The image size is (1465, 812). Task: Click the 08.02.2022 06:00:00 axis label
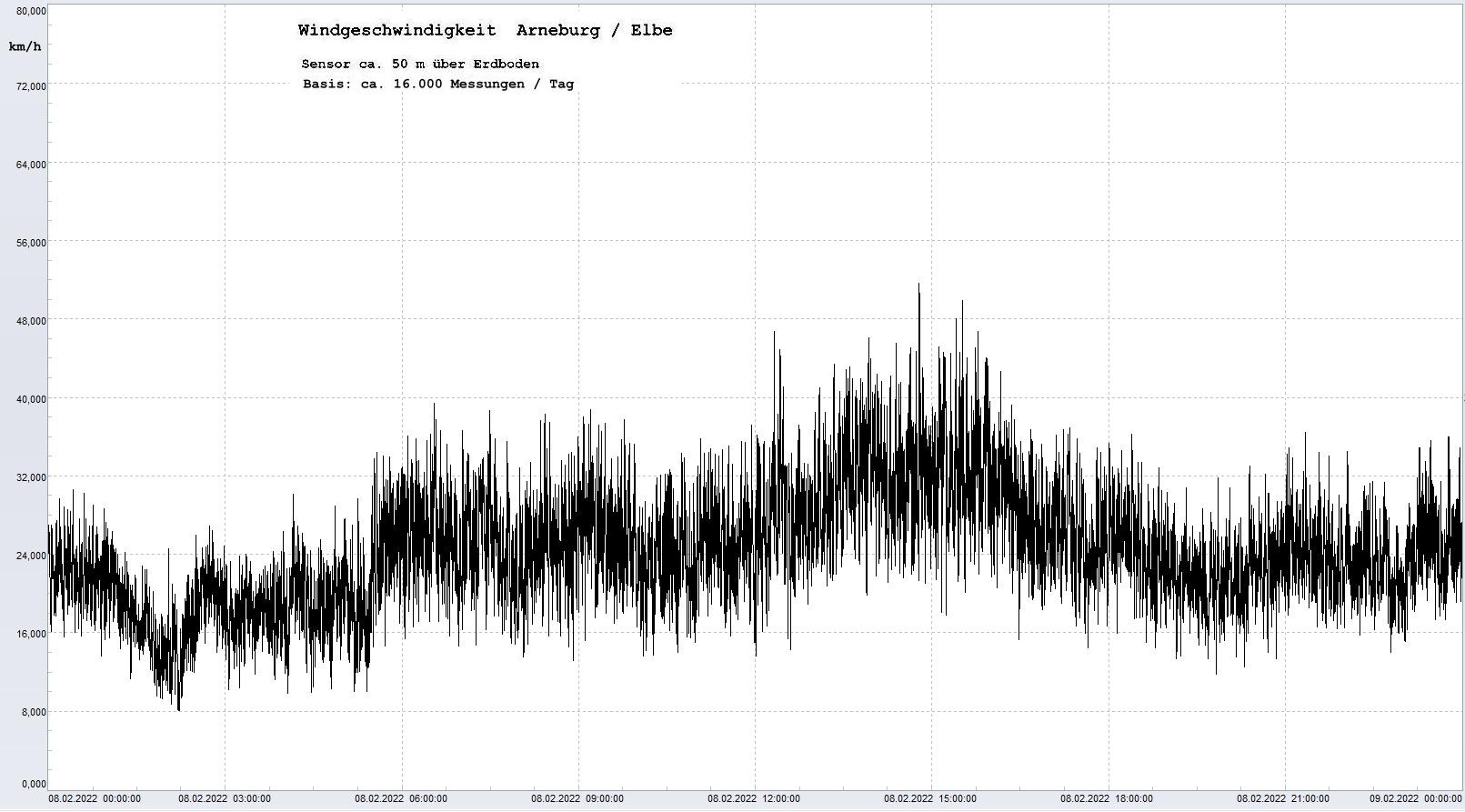[x=401, y=799]
